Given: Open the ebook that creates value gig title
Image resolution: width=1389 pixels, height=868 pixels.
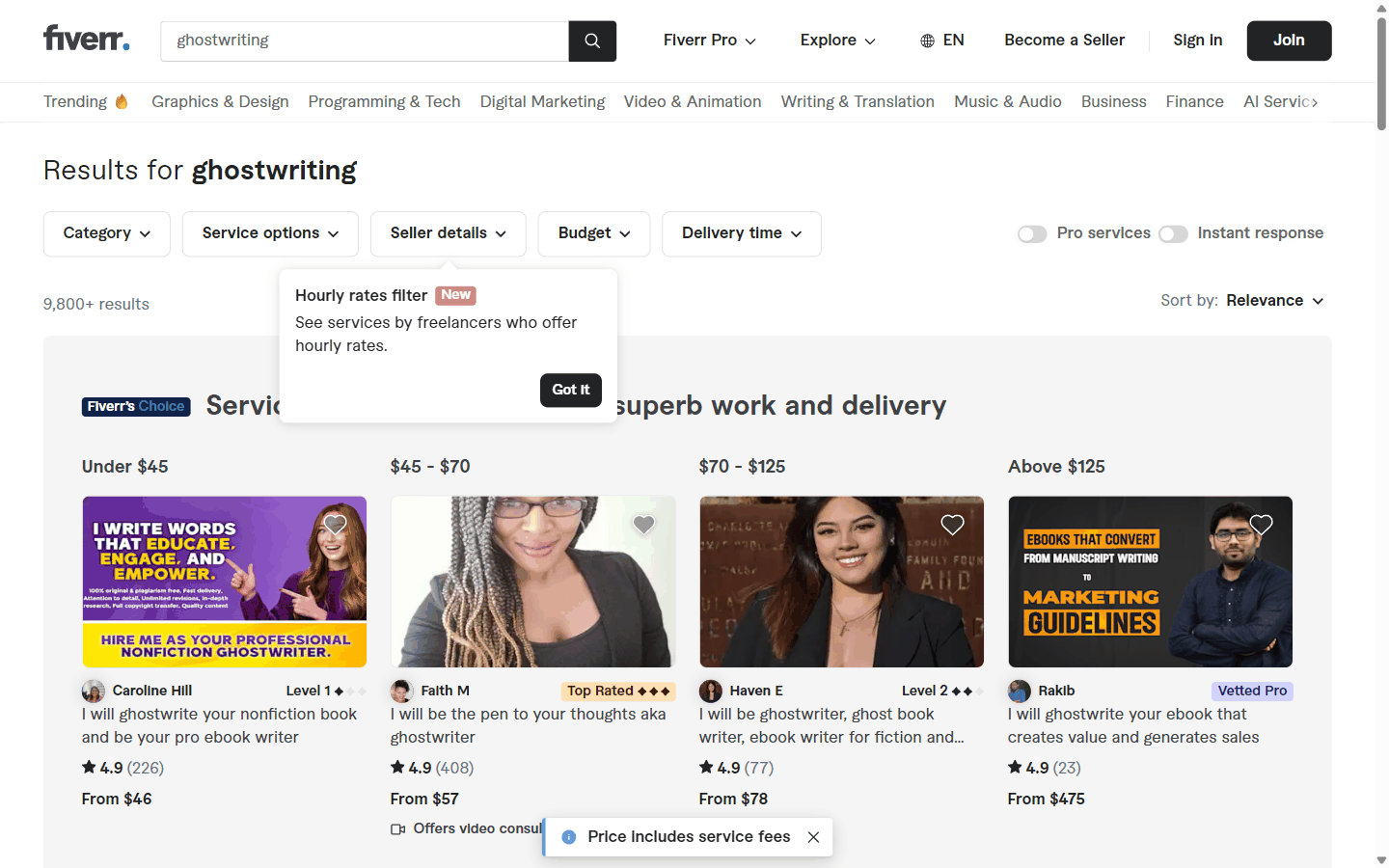Looking at the screenshot, I should pyautogui.click(x=1133, y=725).
